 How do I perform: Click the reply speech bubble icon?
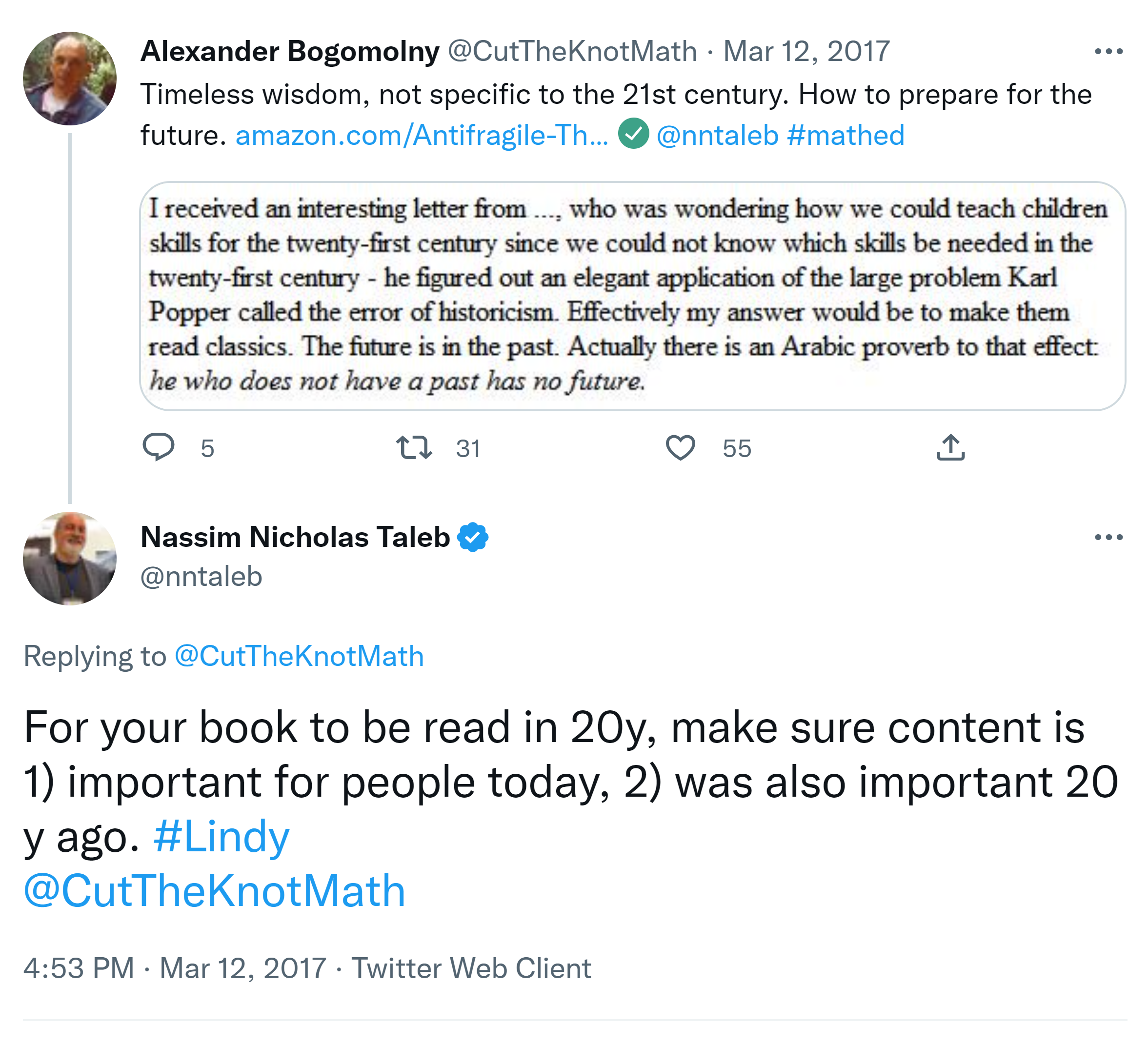(158, 447)
